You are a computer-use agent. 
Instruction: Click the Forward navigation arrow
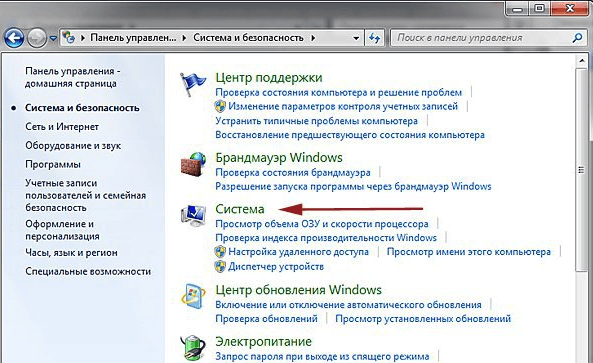click(x=37, y=38)
